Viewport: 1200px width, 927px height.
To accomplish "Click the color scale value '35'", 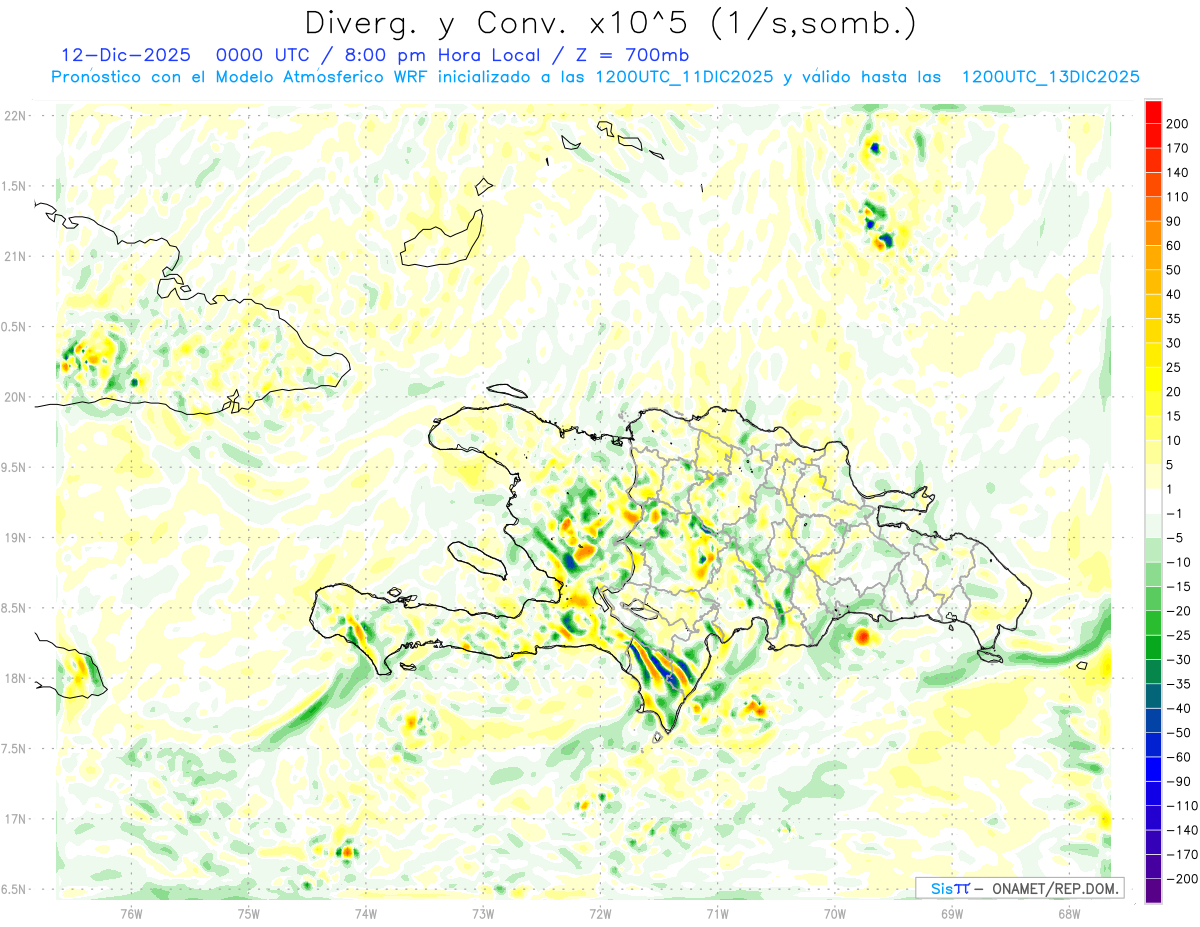I will (x=1176, y=318).
